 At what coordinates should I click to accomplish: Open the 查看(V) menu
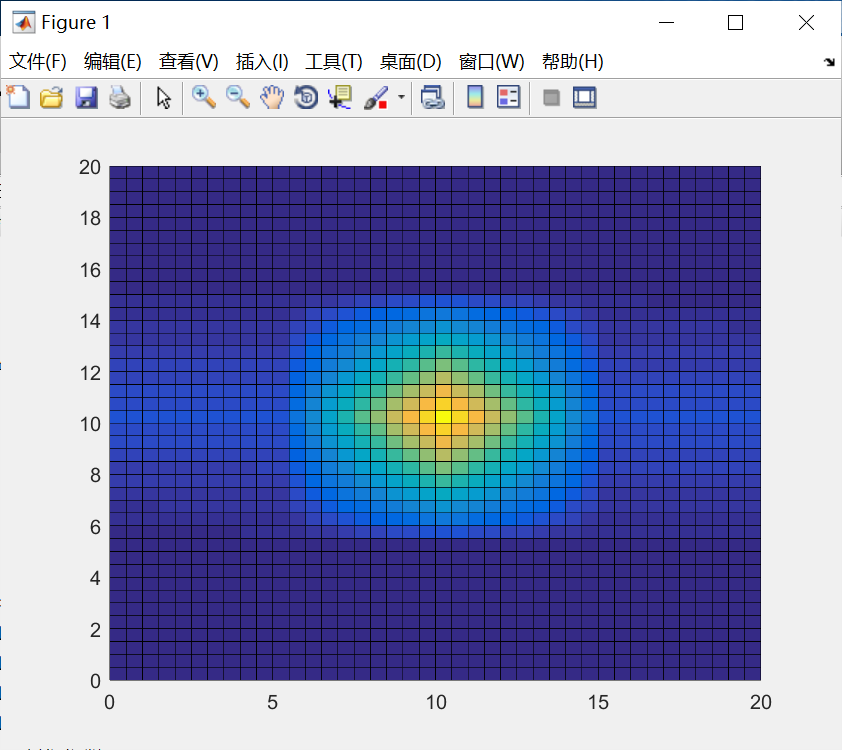coord(188,62)
